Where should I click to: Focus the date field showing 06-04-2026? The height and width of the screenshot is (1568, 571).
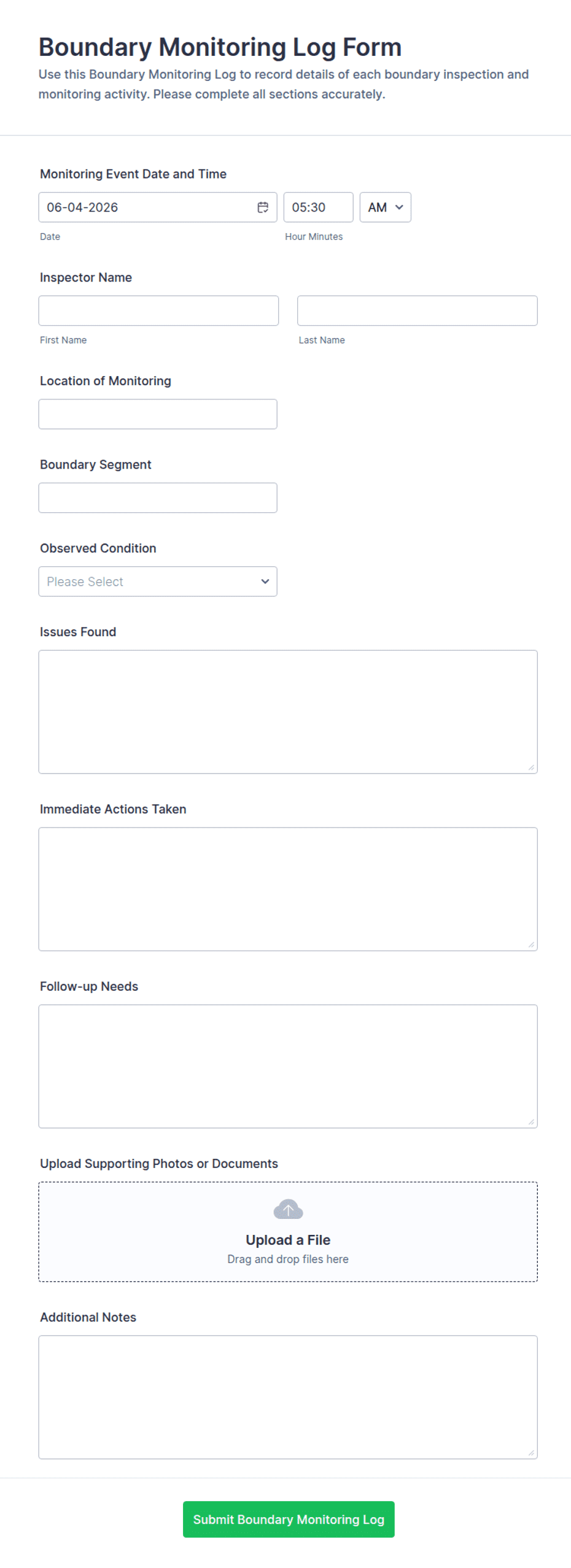tap(158, 207)
